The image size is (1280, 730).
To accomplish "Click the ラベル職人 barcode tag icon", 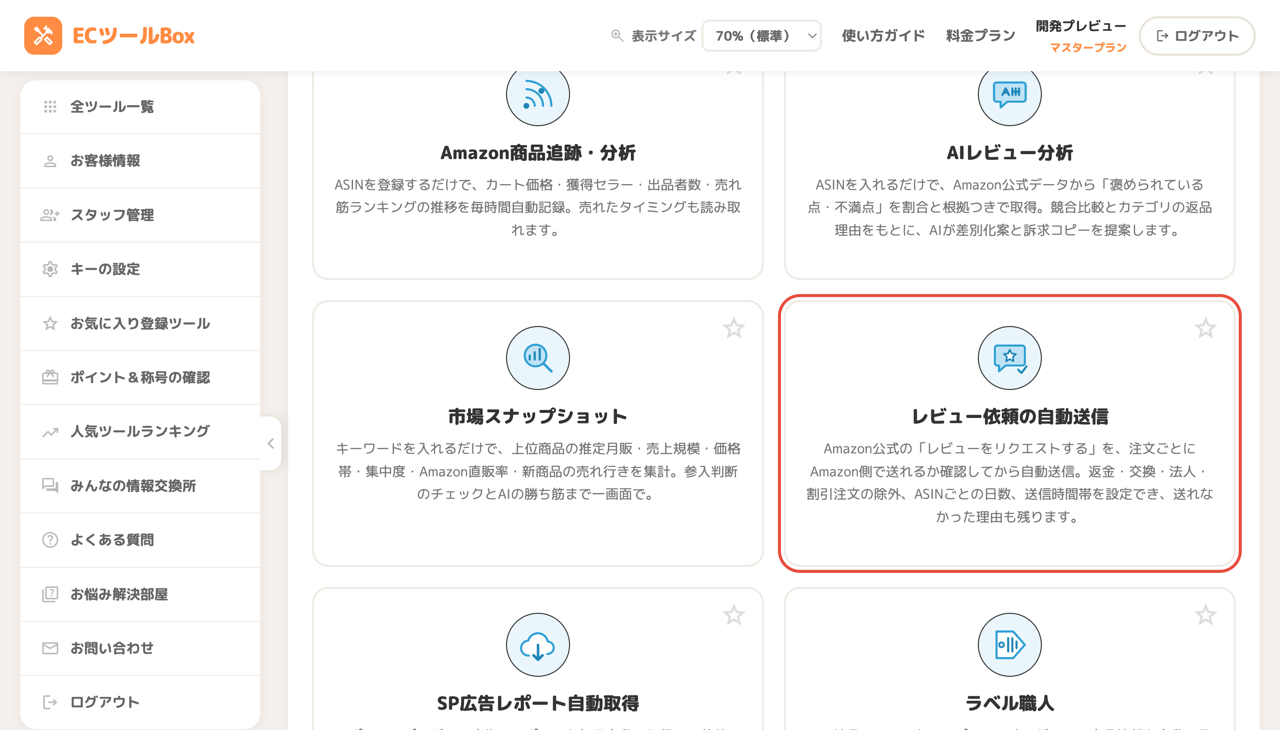I will pos(1010,645).
